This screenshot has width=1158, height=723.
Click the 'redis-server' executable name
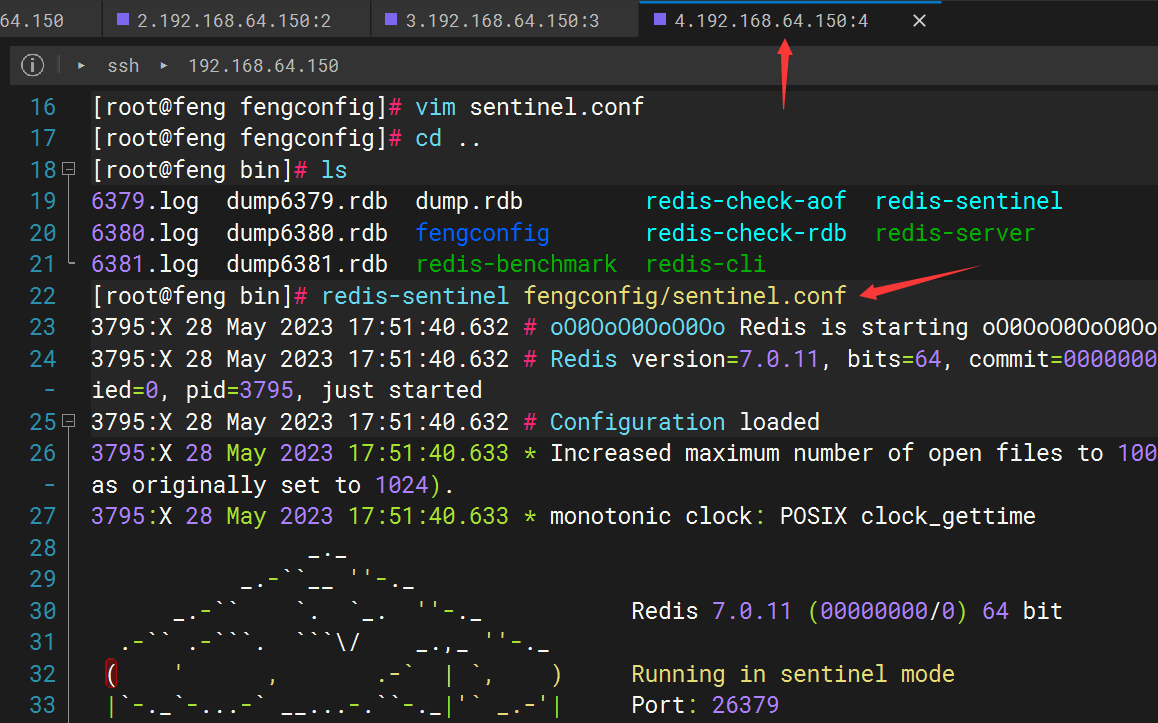pyautogui.click(x=955, y=233)
